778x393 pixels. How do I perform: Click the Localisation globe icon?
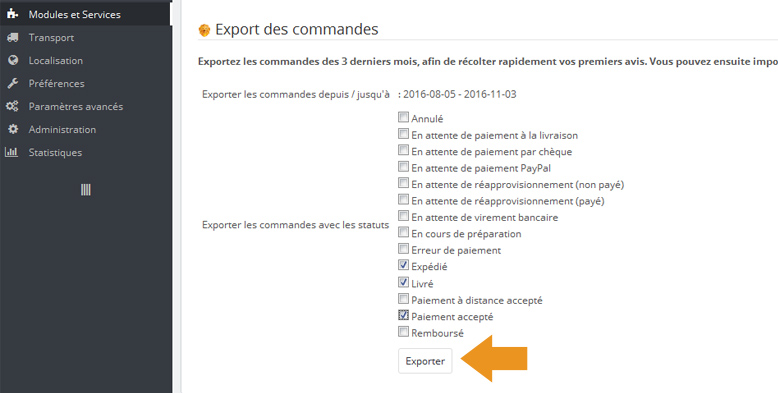click(x=13, y=61)
